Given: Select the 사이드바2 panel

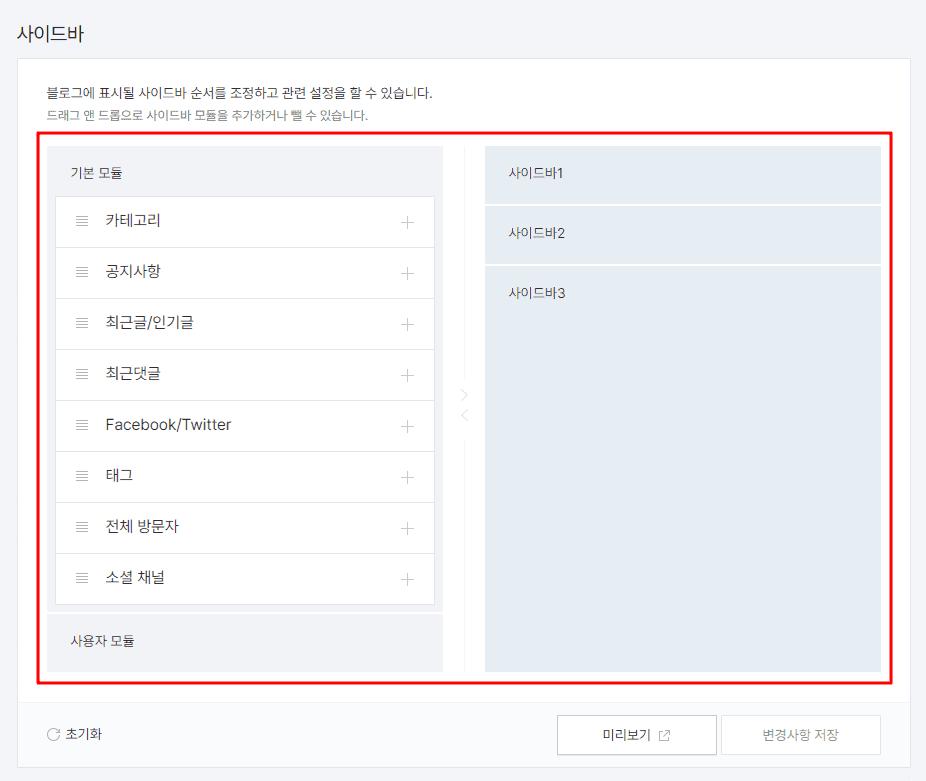Looking at the screenshot, I should (683, 234).
